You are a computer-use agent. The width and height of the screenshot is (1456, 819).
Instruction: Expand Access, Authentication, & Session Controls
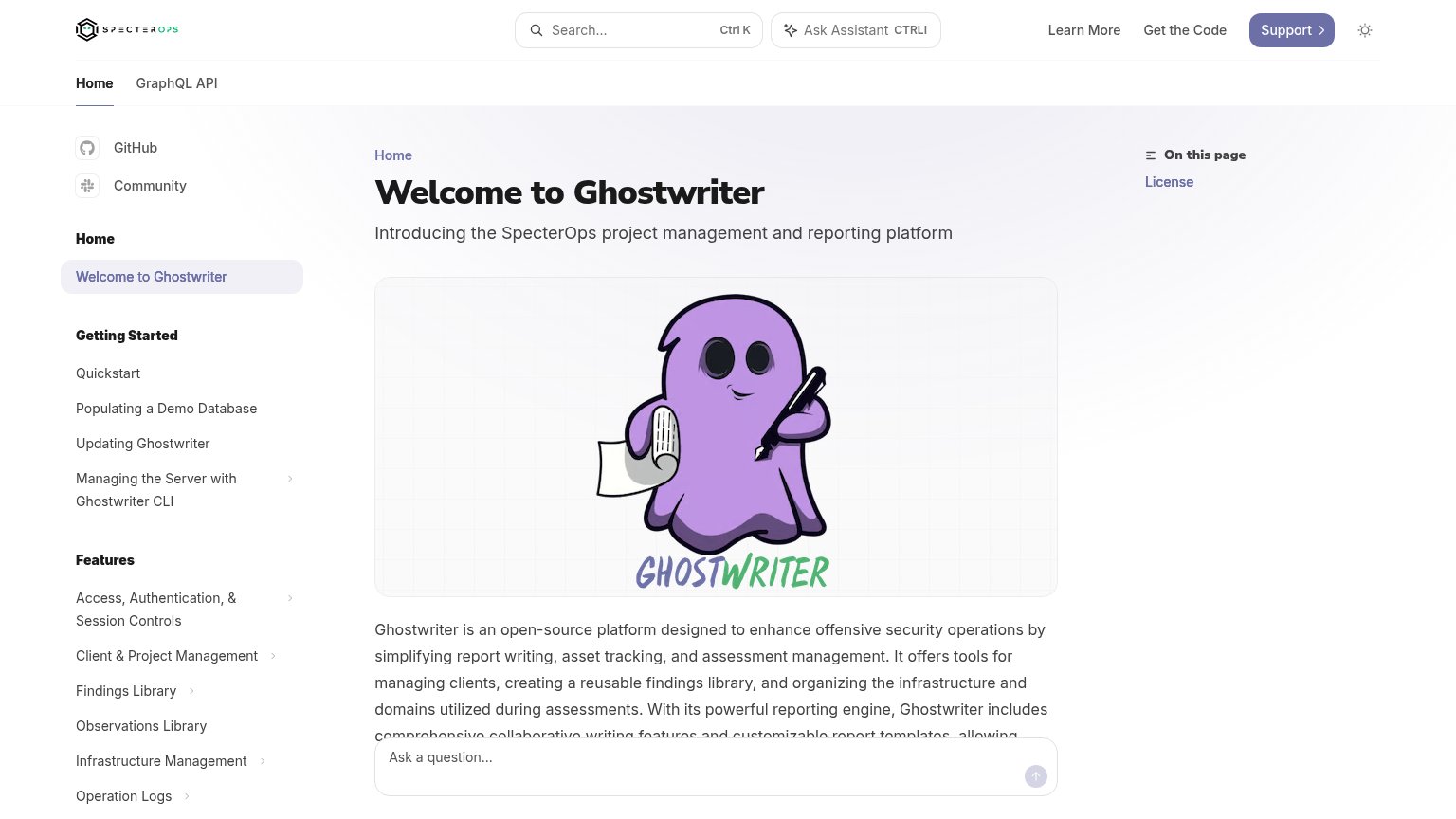click(290, 598)
